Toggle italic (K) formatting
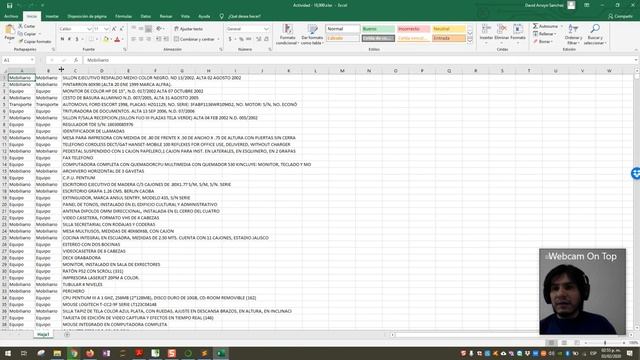This screenshot has width=640, height=360. 69,39
